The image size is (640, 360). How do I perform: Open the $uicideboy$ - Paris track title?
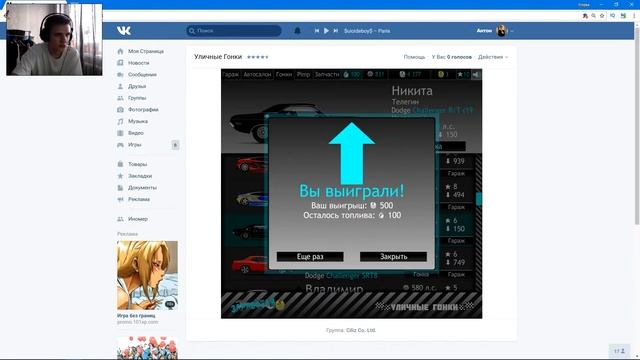click(367, 31)
